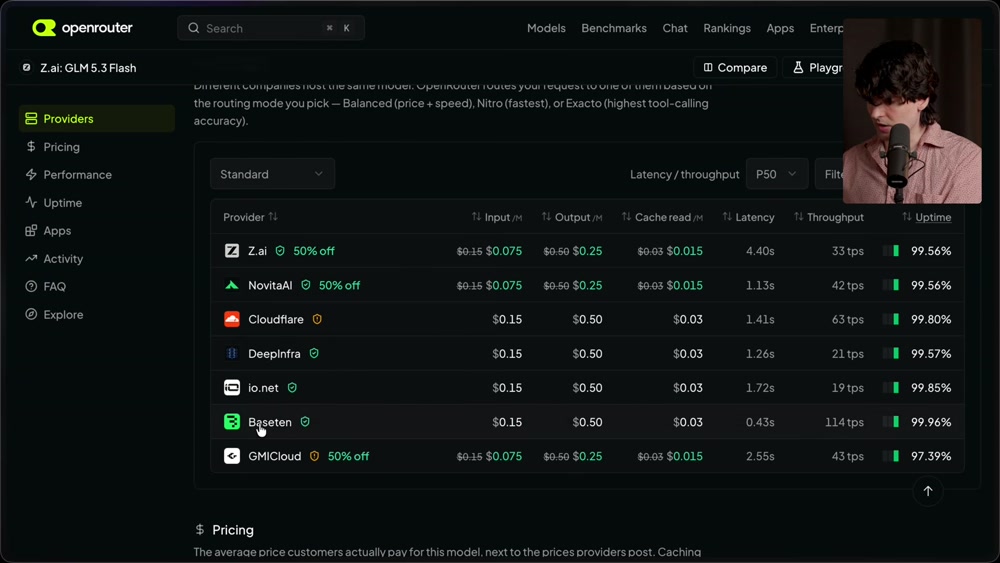Screen dimensions: 1000x563
Task: Open the Standard routing mode dropdown
Action: tap(272, 174)
